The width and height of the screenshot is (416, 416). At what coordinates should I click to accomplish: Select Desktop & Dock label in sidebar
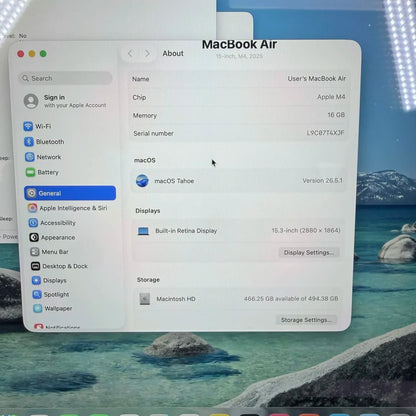point(65,266)
